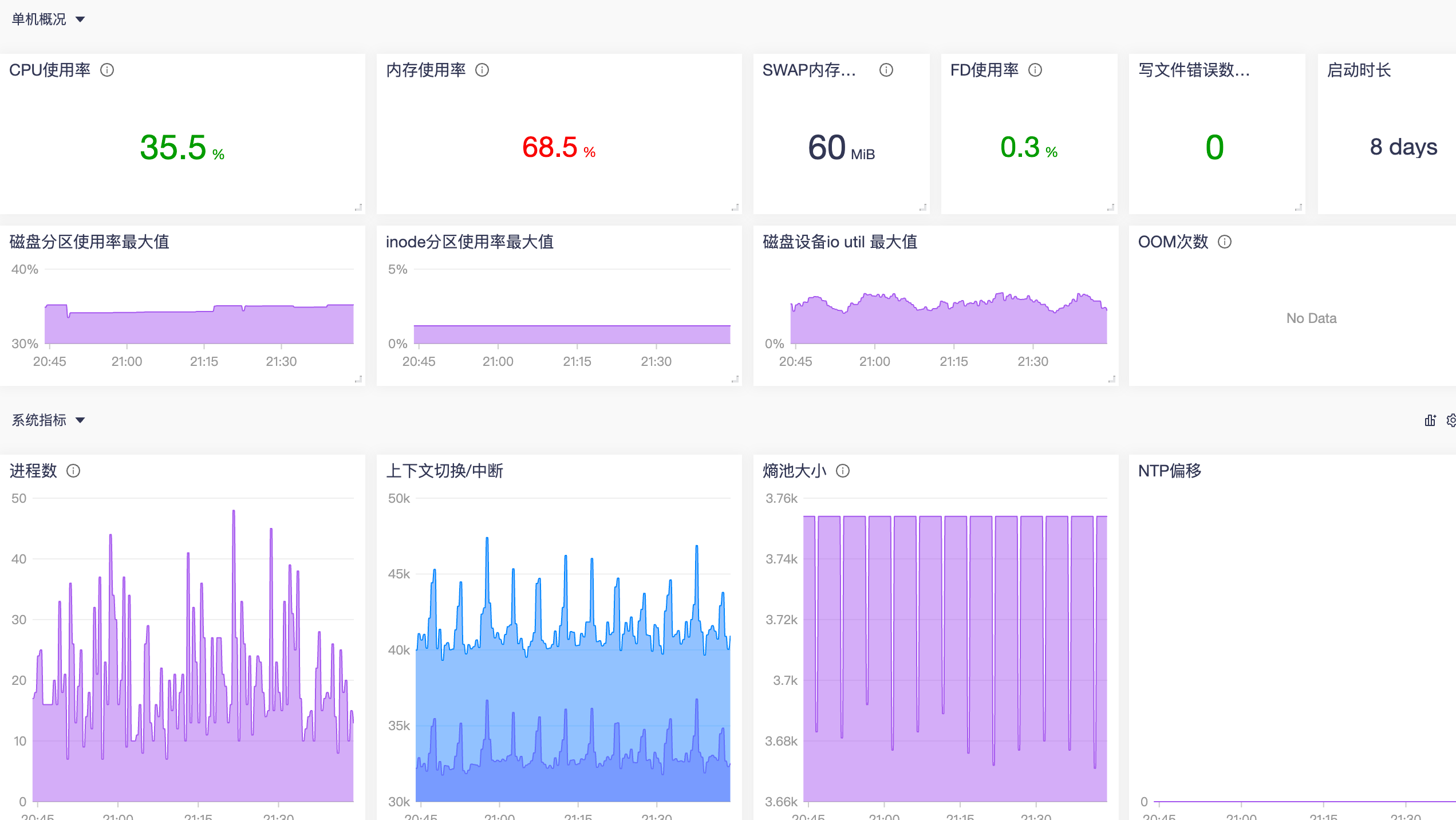Viewport: 1456px width, 820px height.
Task: Open the info icon beside OOM次数
Action: (1225, 242)
